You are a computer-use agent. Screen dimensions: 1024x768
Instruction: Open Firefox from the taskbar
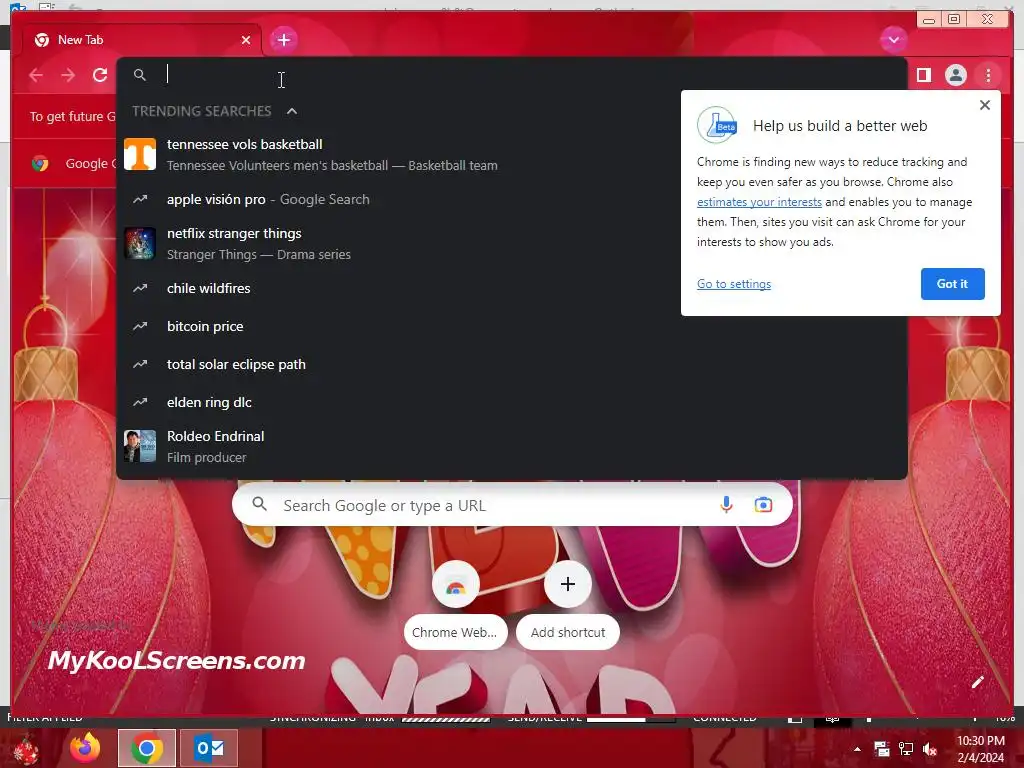85,748
